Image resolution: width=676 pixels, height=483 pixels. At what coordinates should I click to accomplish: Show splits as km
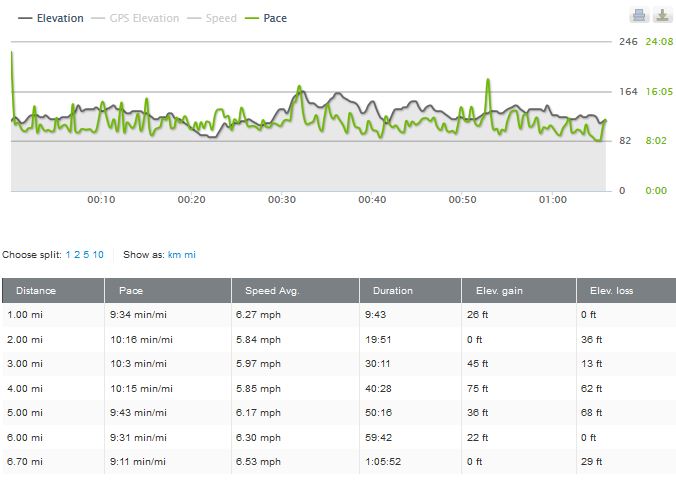coord(175,255)
